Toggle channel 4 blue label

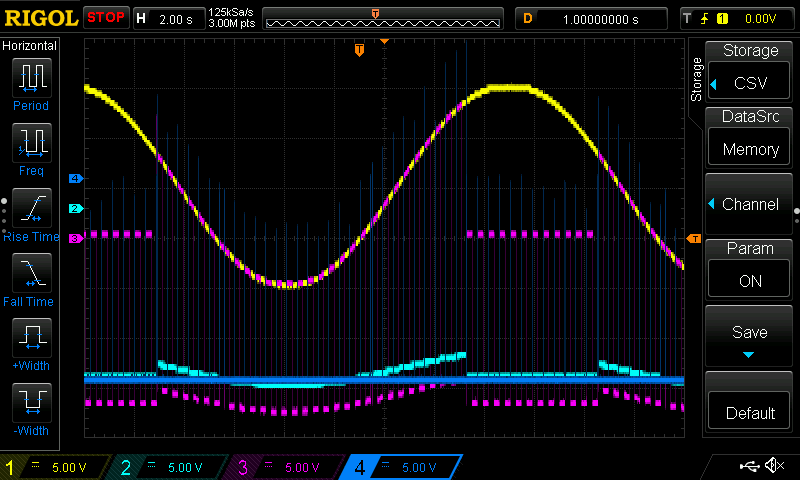(401, 467)
